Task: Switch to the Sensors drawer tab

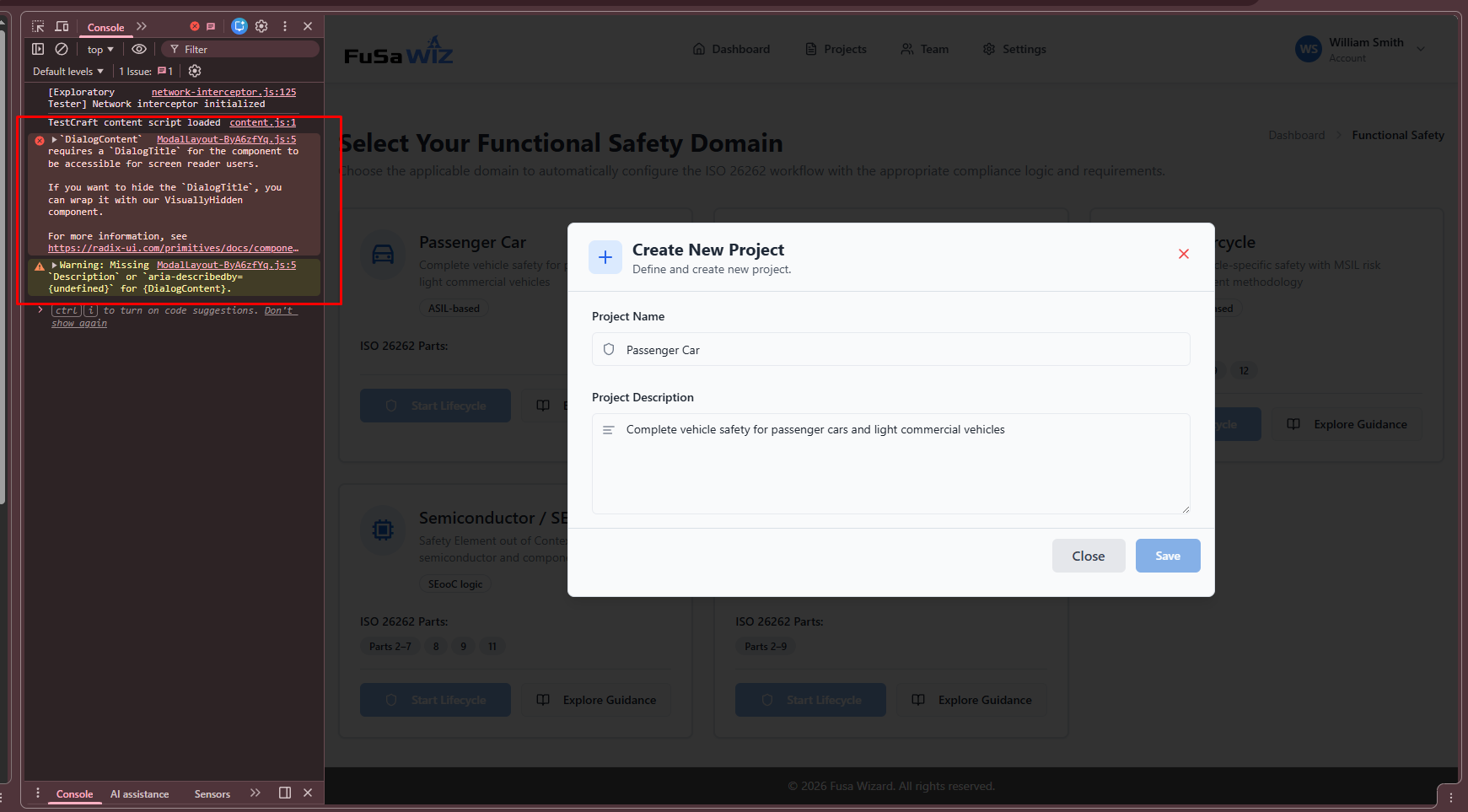Action: pos(212,794)
